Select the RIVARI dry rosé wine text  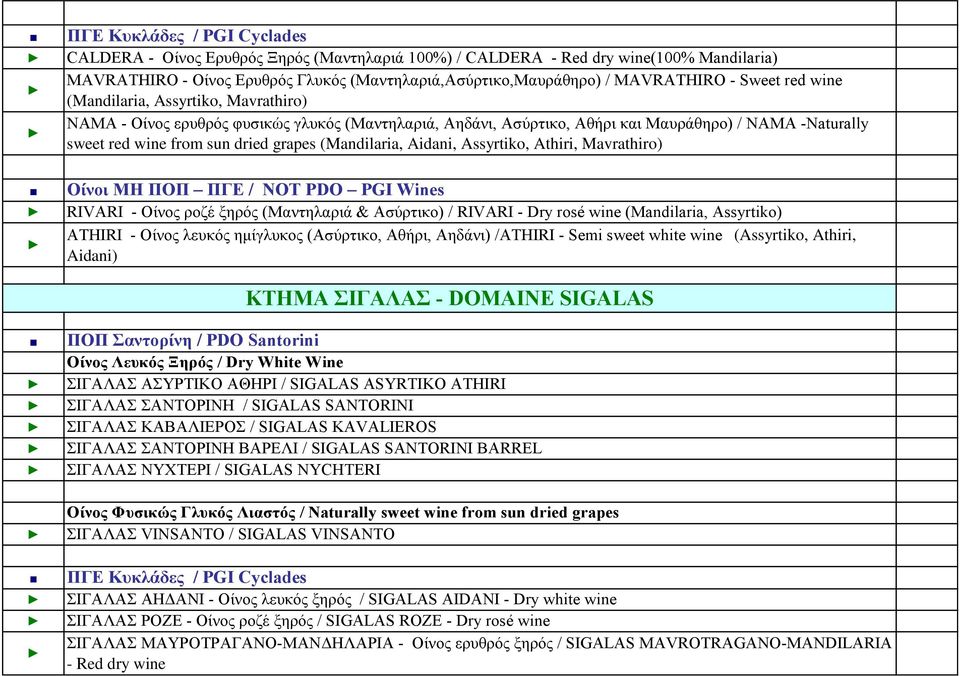tap(424, 212)
